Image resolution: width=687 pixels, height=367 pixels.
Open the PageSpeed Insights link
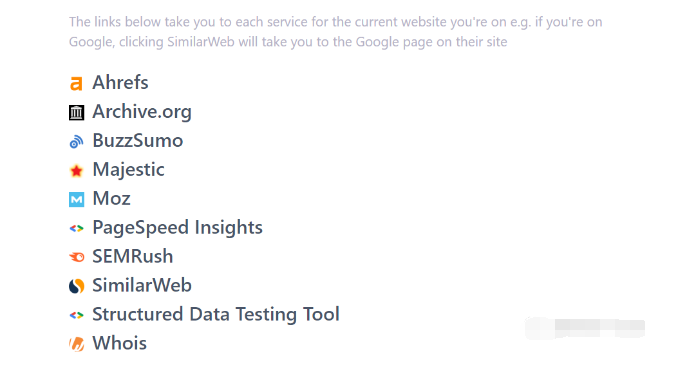click(x=177, y=228)
